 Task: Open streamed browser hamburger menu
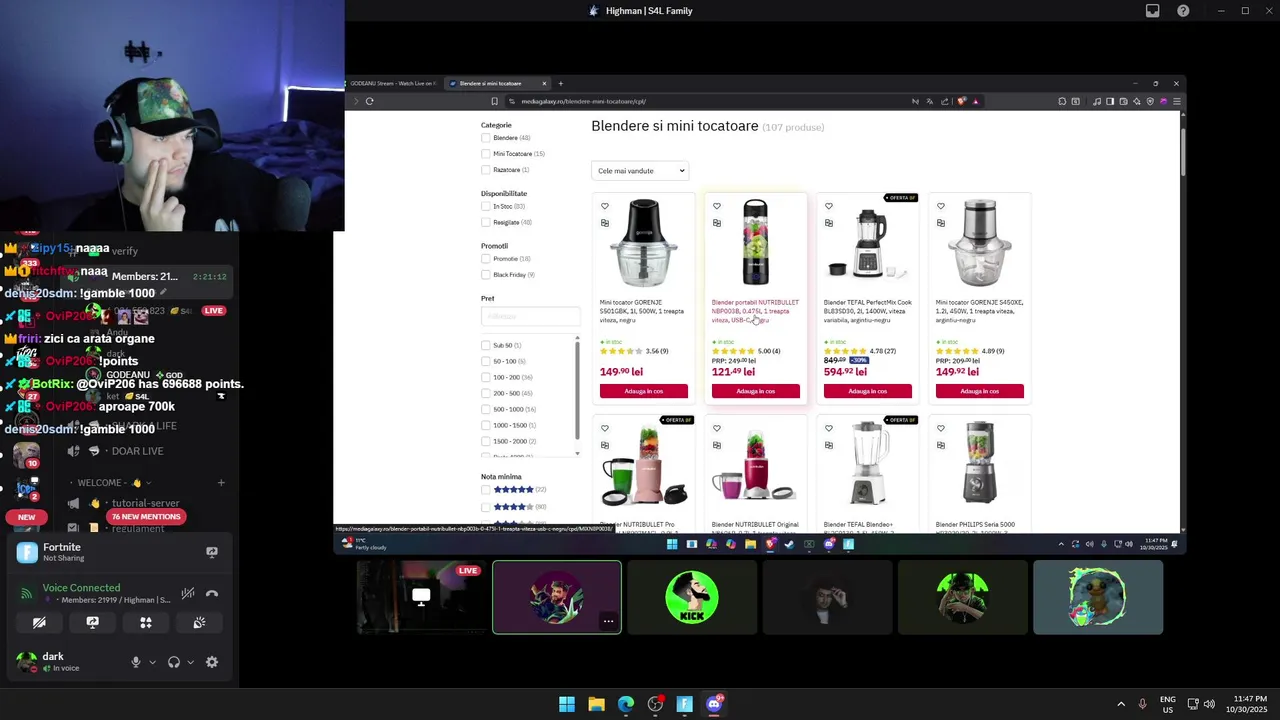pyautogui.click(x=1177, y=101)
